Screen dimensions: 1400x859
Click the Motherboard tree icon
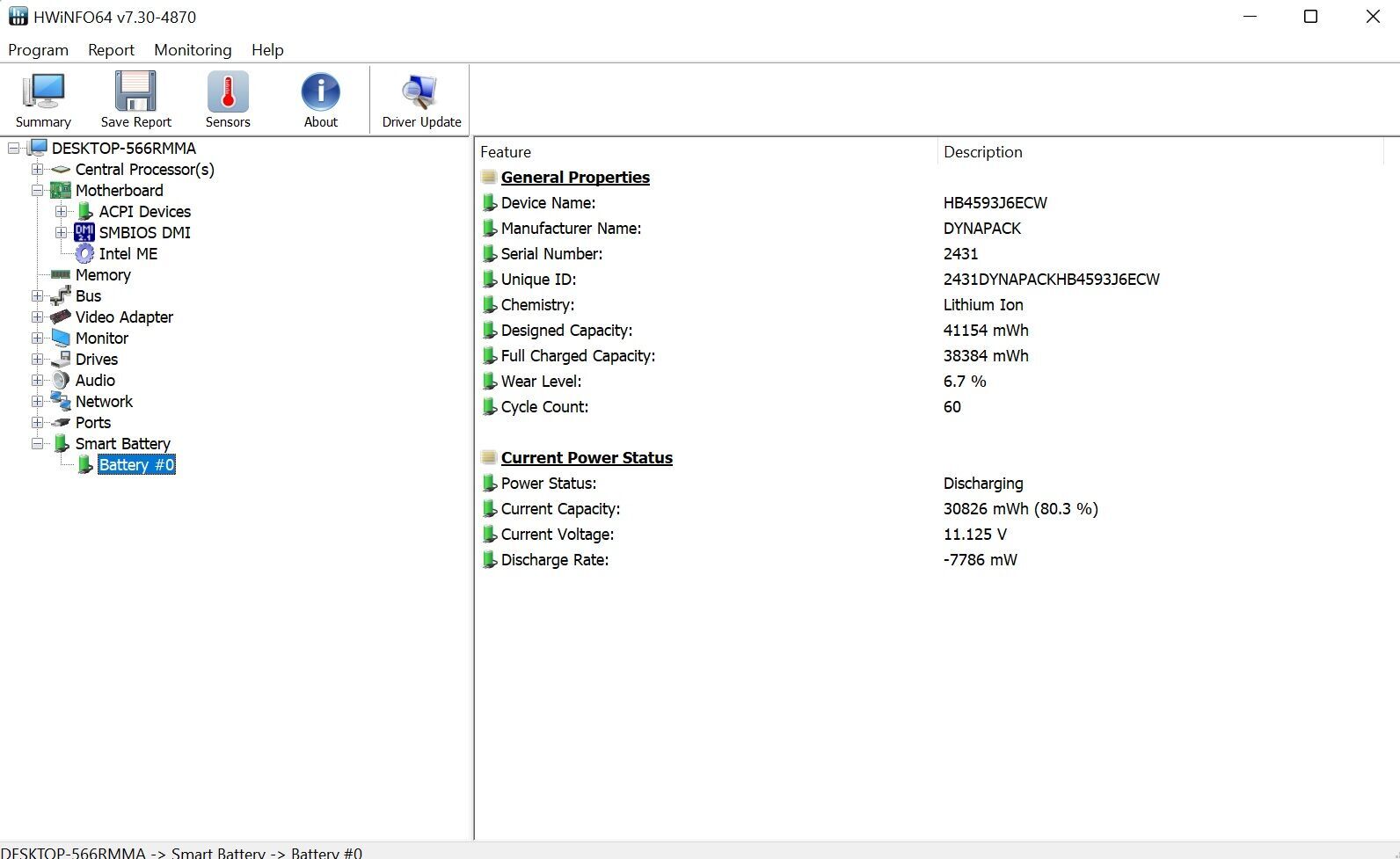pyautogui.click(x=61, y=190)
